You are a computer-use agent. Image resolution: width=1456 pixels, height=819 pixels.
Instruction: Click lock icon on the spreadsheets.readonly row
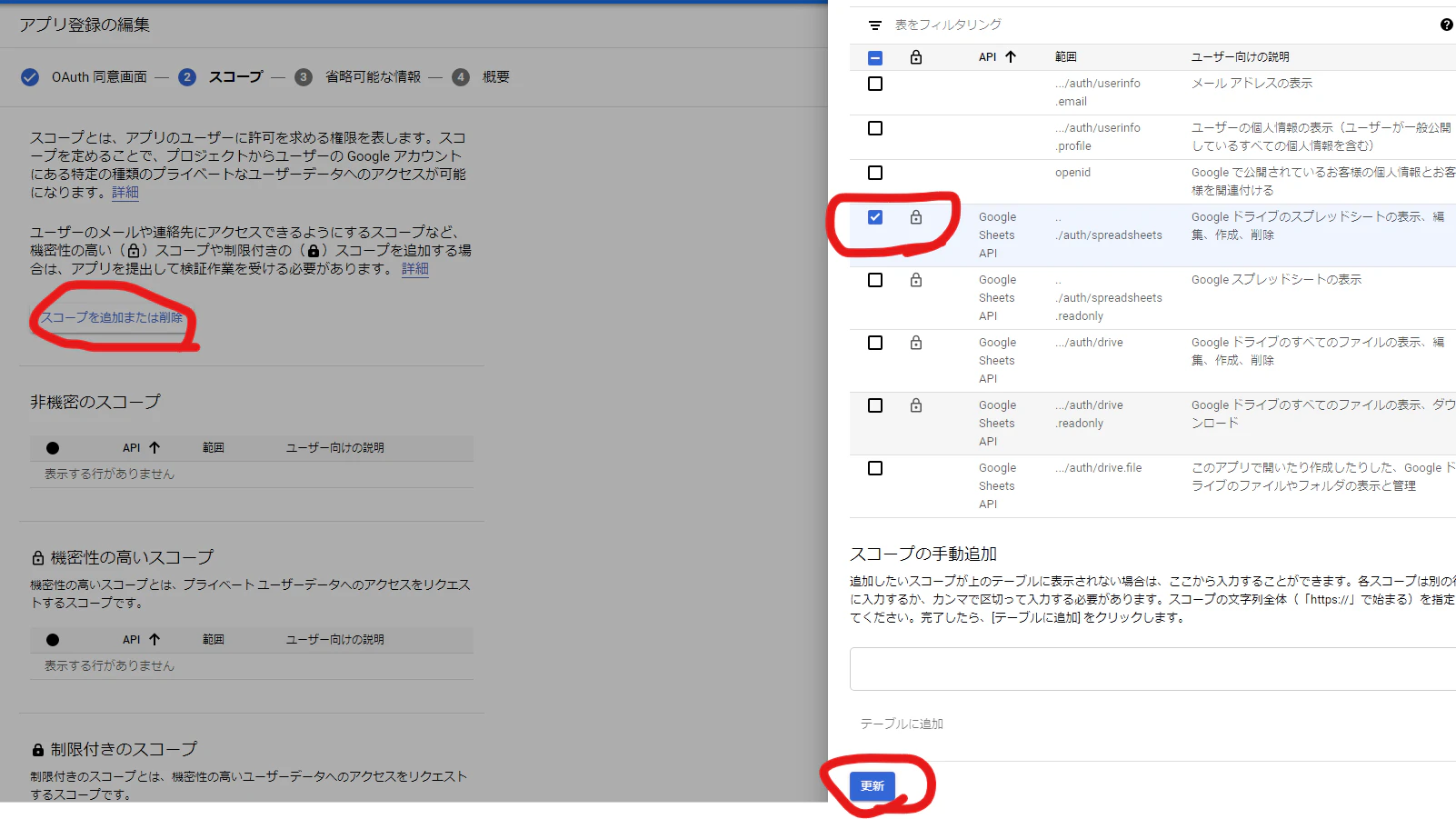(x=916, y=280)
